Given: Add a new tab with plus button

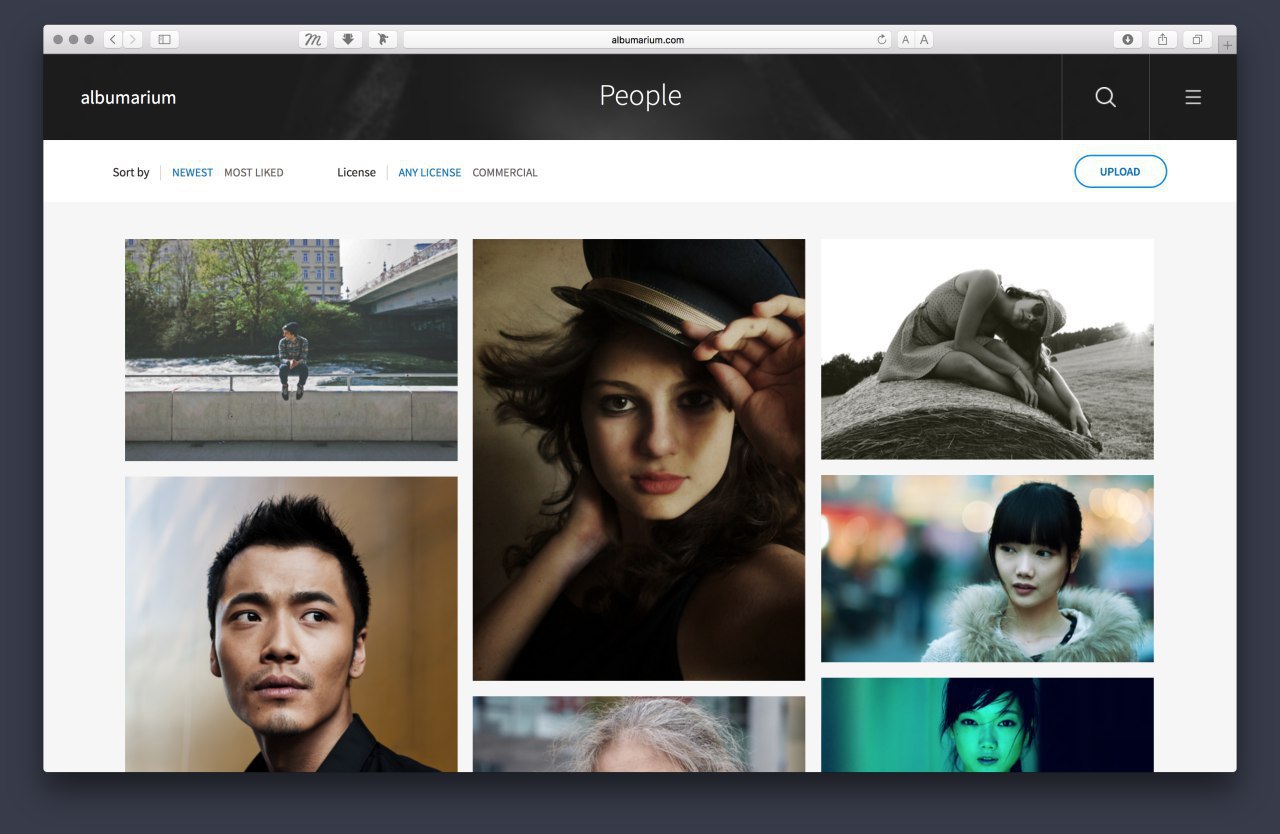Looking at the screenshot, I should 1227,45.
